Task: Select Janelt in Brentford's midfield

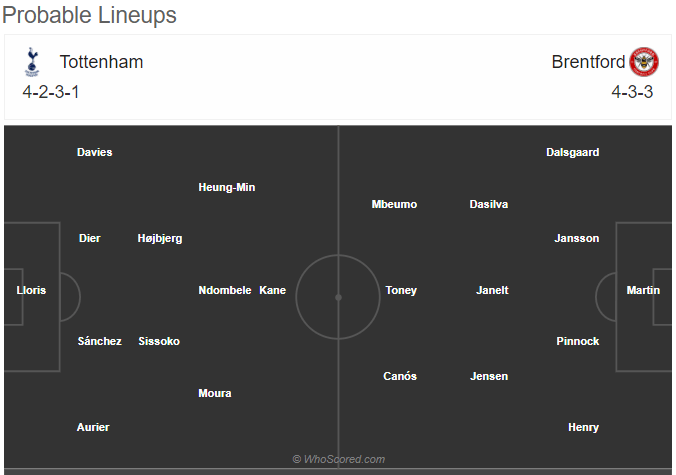Action: point(492,290)
